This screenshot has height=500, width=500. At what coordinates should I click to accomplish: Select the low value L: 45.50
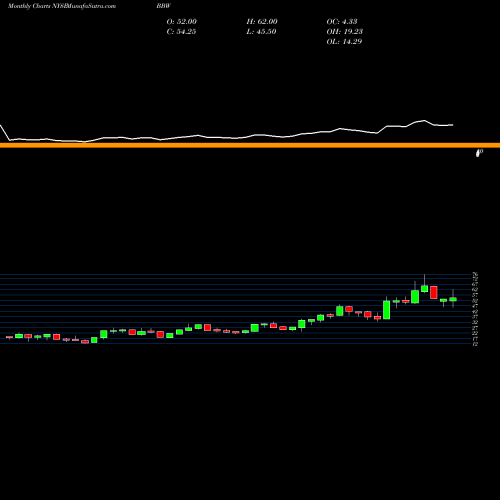coord(261,31)
